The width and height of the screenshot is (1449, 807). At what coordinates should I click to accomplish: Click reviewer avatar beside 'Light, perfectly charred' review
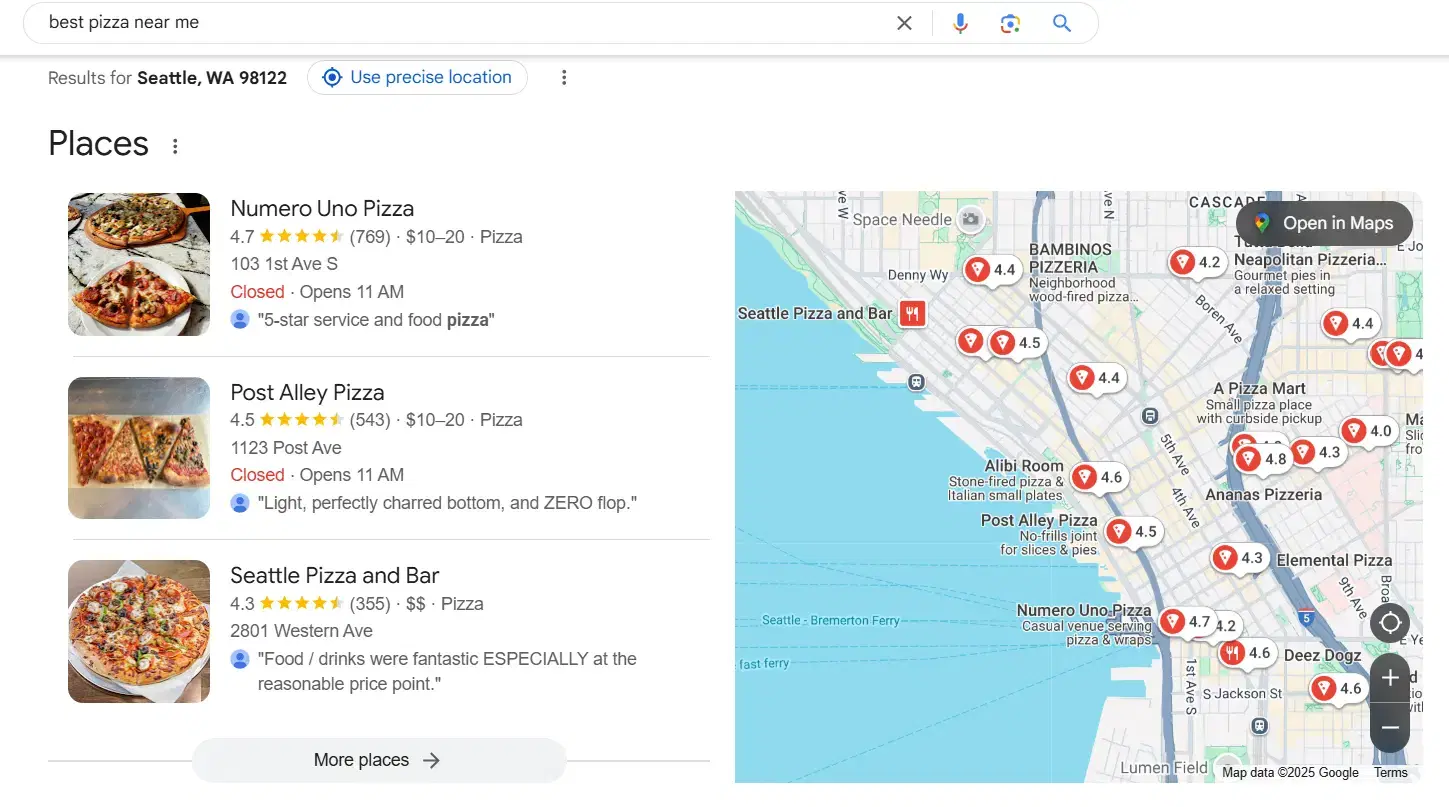coord(240,503)
